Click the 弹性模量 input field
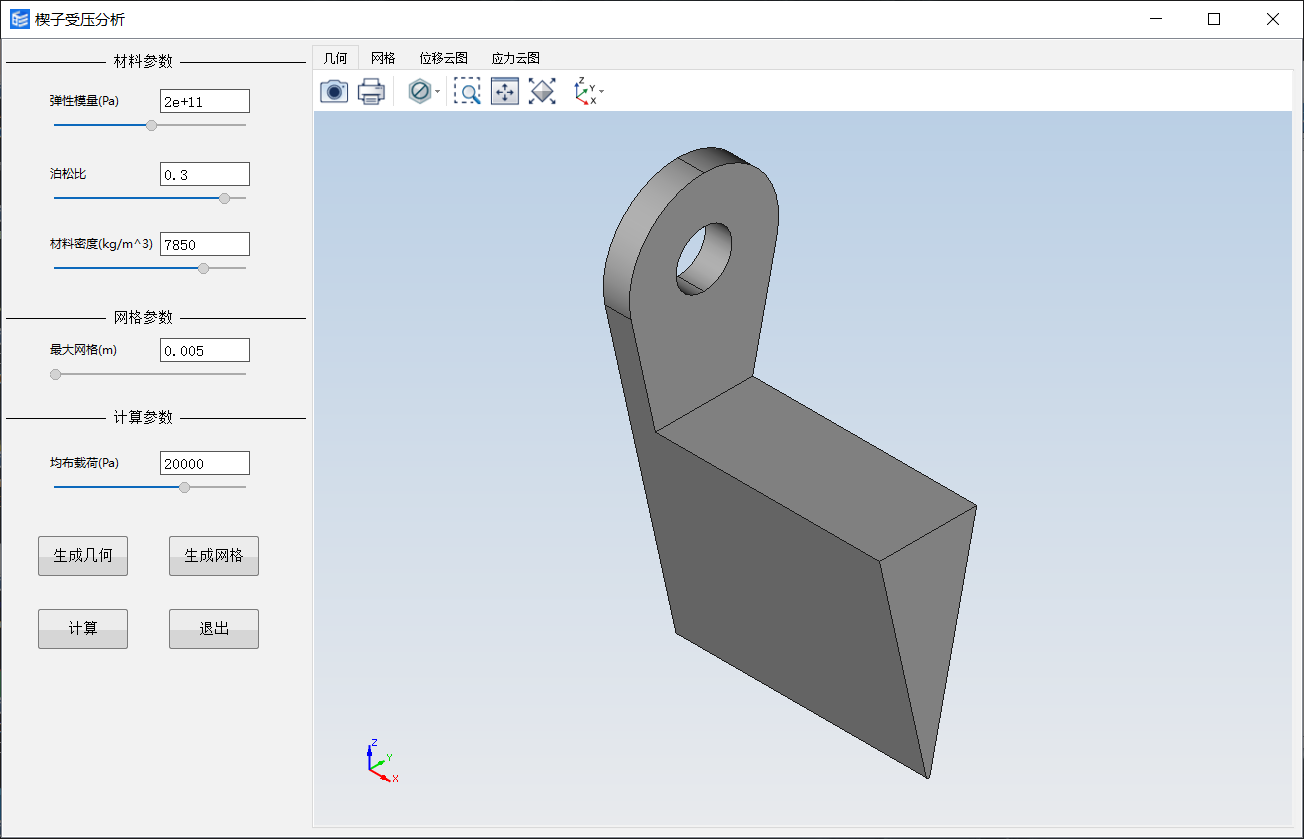Screen dimensions: 1304x839 205,101
